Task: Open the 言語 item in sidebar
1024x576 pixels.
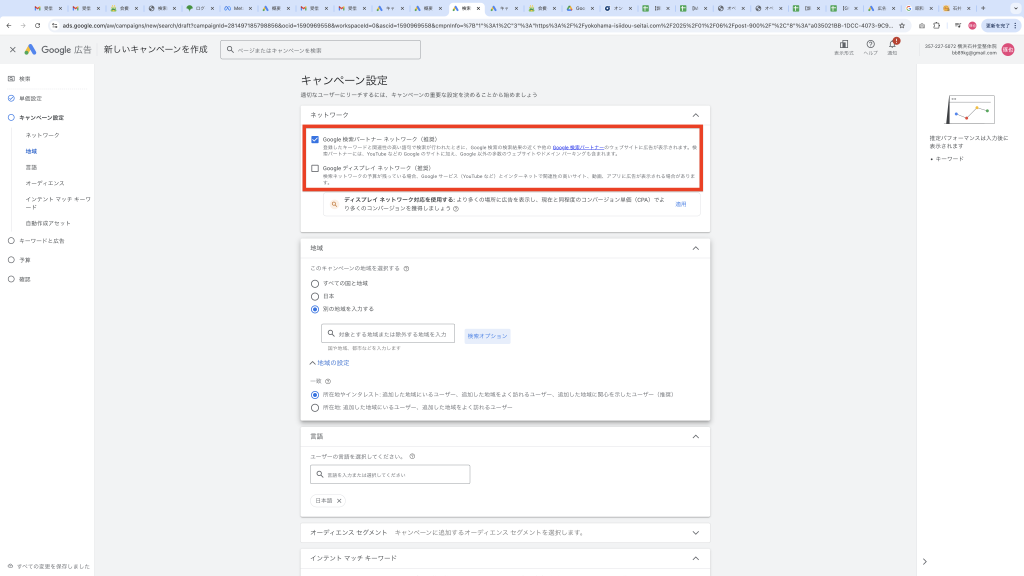Action: point(32,167)
